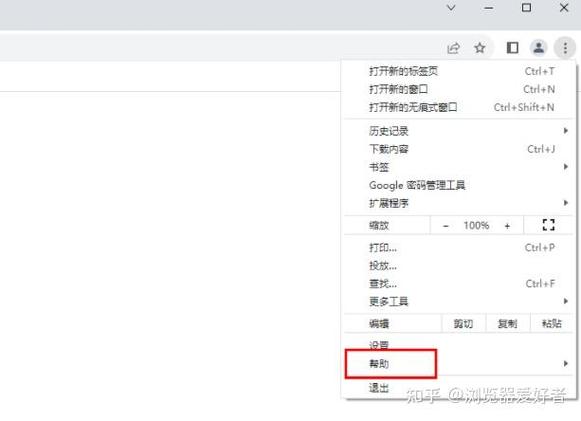The height and width of the screenshot is (421, 581).
Task: Click the three-dot Chrome menu button
Action: (565, 48)
